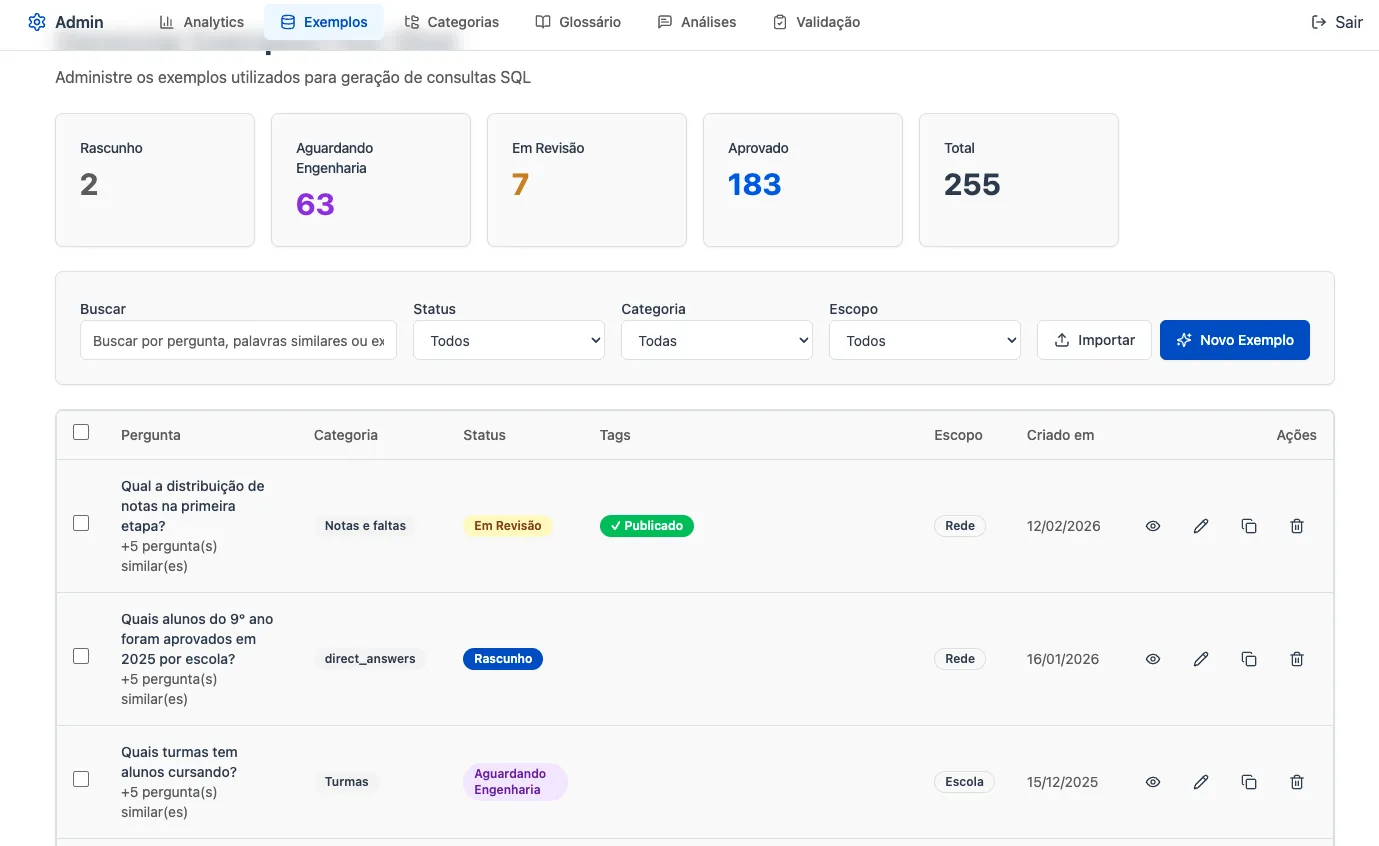The width and height of the screenshot is (1379, 846).
Task: Tick the 'Quais turmas tem alunos' checkbox
Action: [81, 779]
